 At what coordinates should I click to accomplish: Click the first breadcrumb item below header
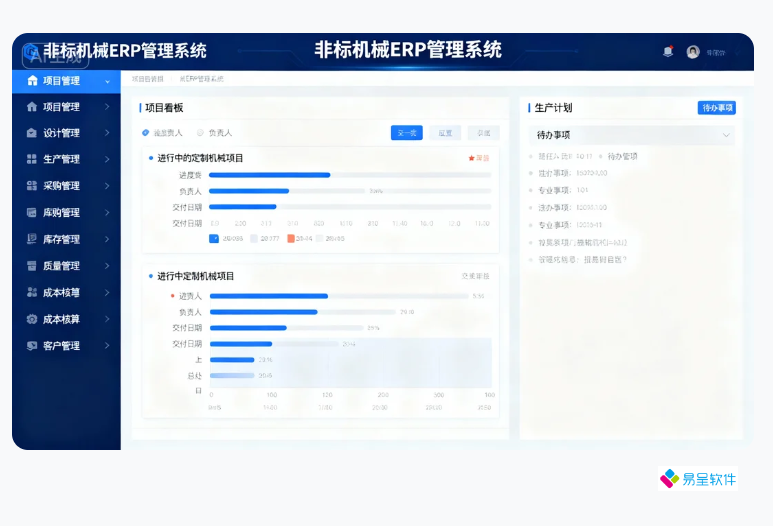[x=147, y=79]
